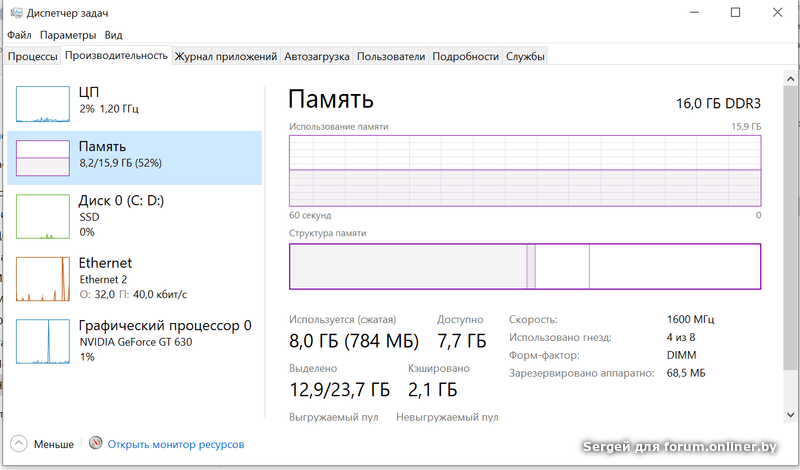Open Открыть монитор ресурсов link

(176, 444)
